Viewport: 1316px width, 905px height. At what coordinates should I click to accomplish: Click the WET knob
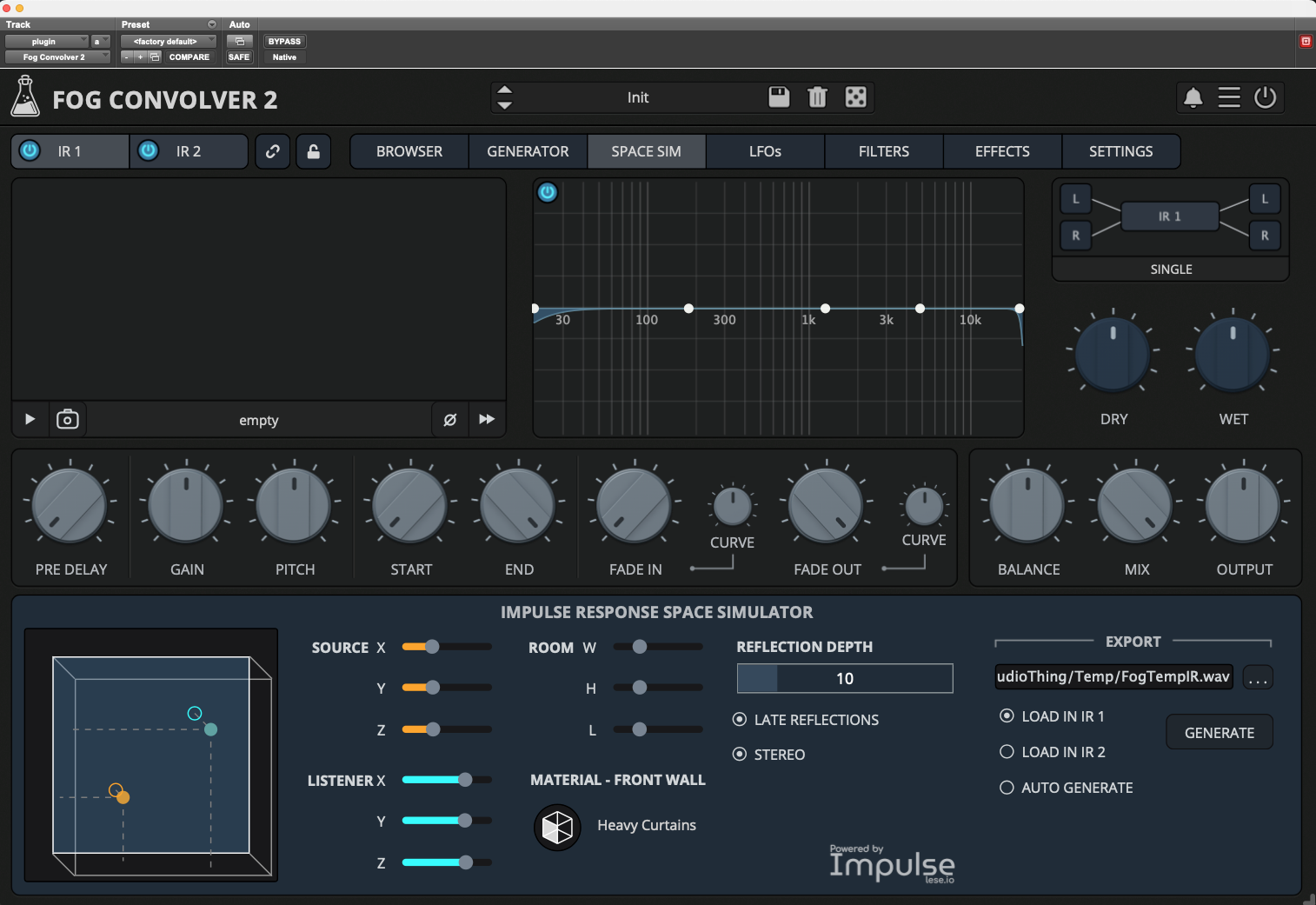click(x=1233, y=354)
